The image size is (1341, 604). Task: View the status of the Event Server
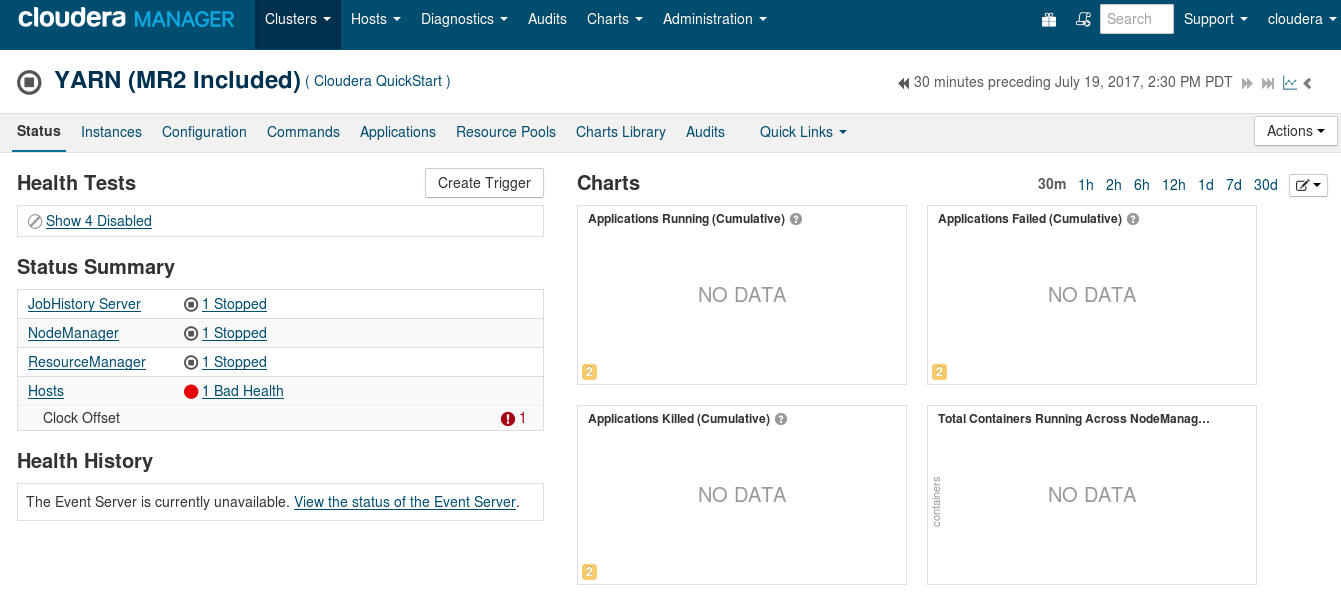click(404, 502)
